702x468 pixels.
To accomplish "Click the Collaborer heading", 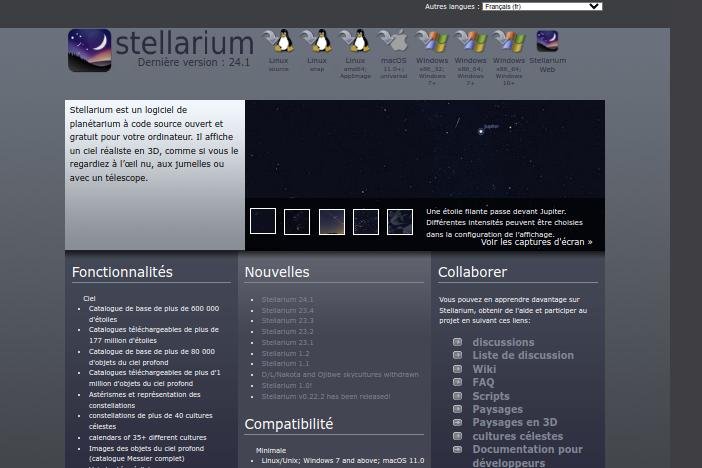I will click(472, 272).
